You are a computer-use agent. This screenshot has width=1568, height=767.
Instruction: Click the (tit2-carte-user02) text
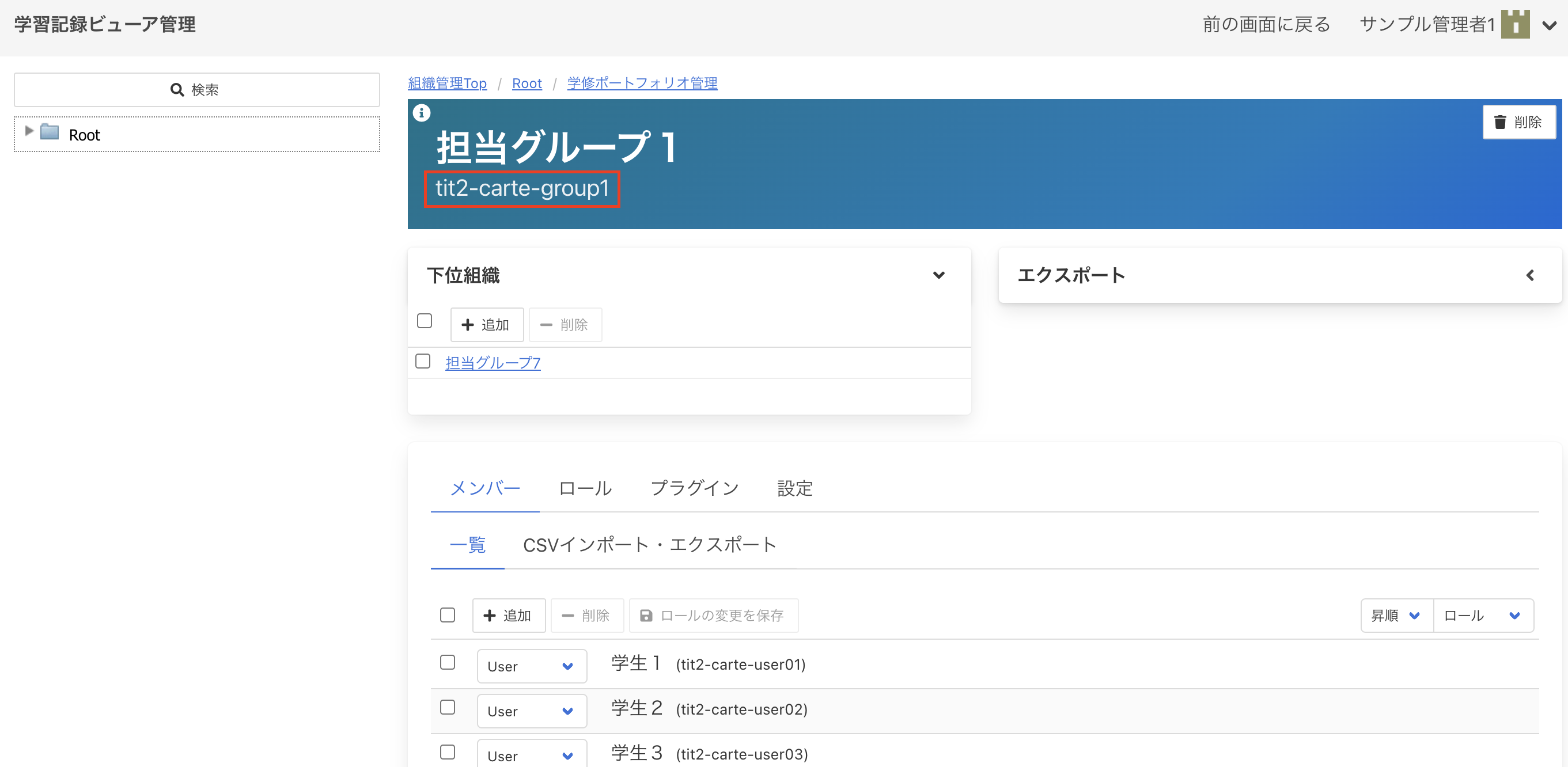coord(741,709)
